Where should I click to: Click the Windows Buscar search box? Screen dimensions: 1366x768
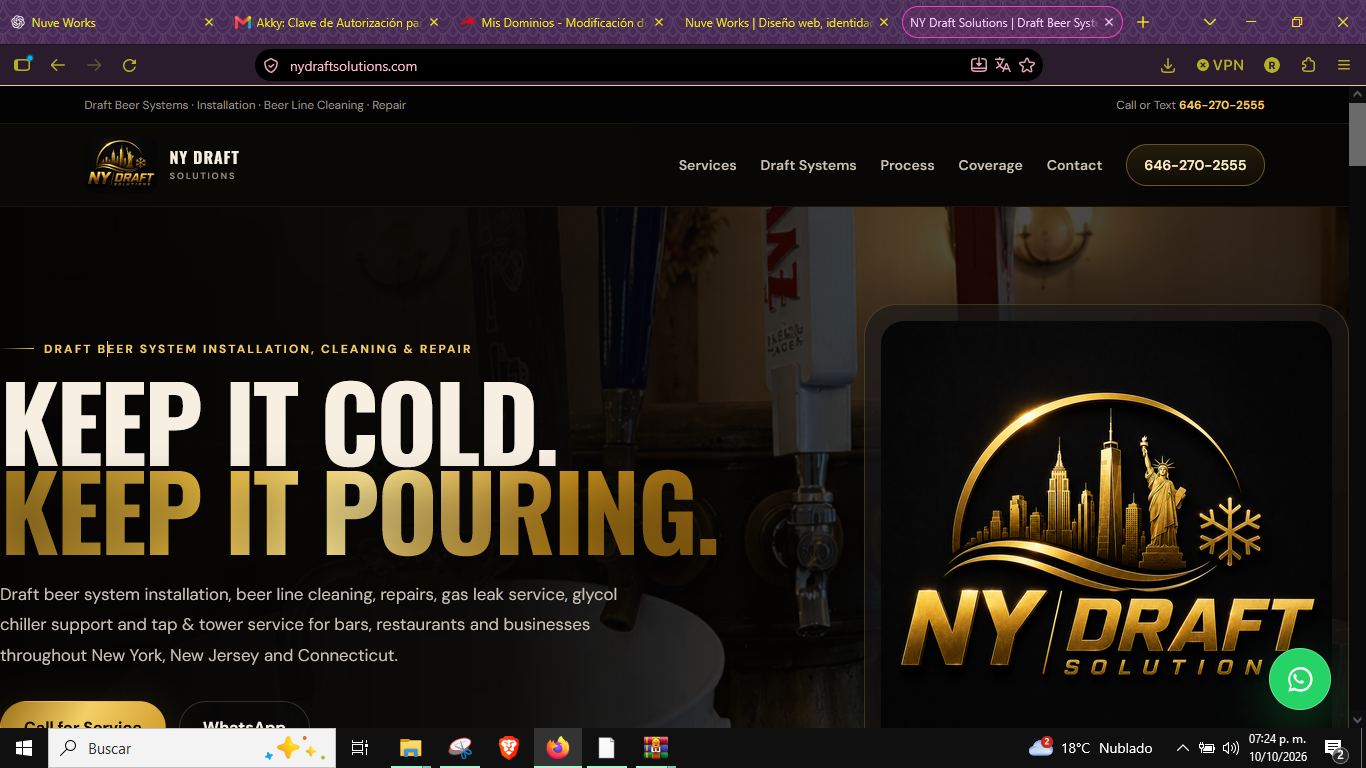(x=192, y=748)
